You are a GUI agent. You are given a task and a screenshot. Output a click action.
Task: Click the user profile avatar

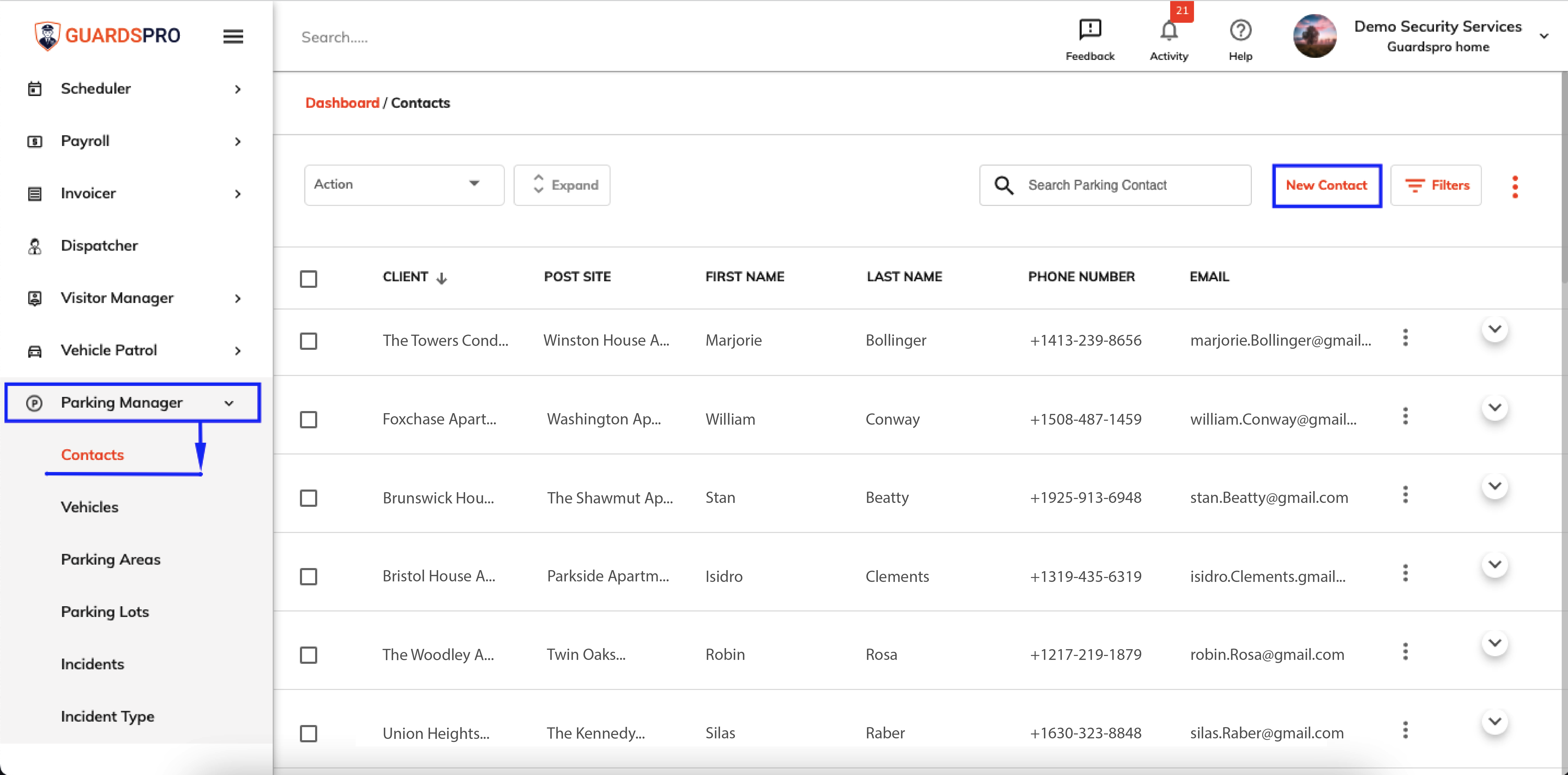[1315, 36]
